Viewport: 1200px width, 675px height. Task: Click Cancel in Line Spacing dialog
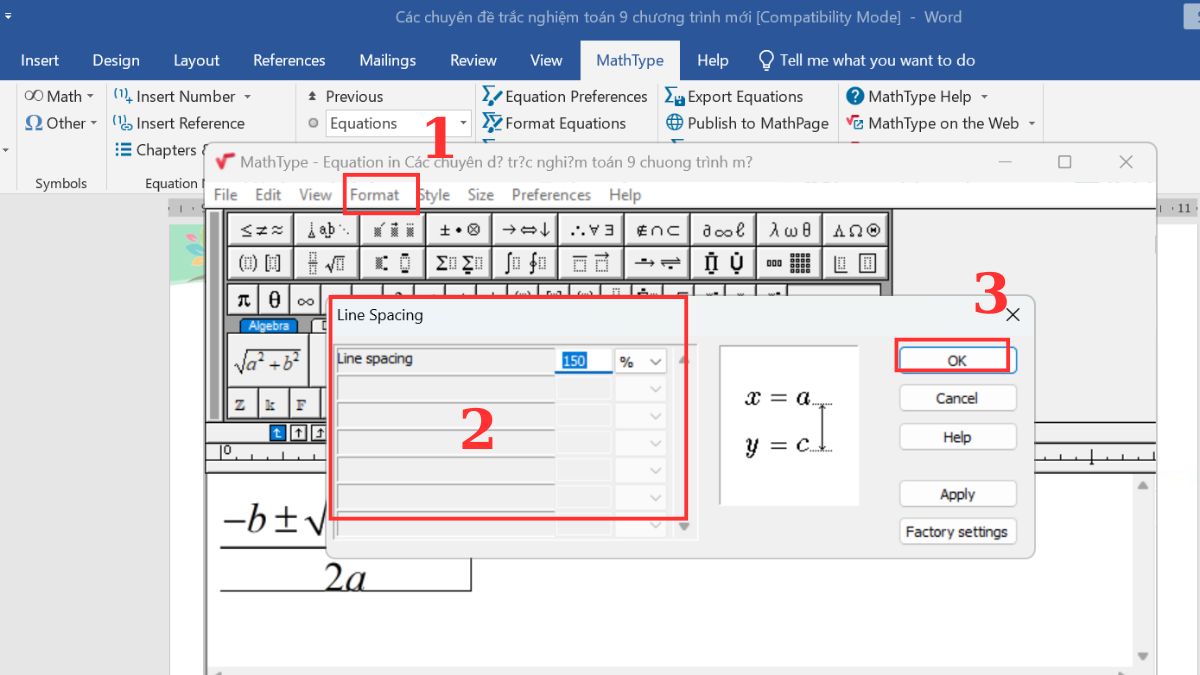coord(957,398)
